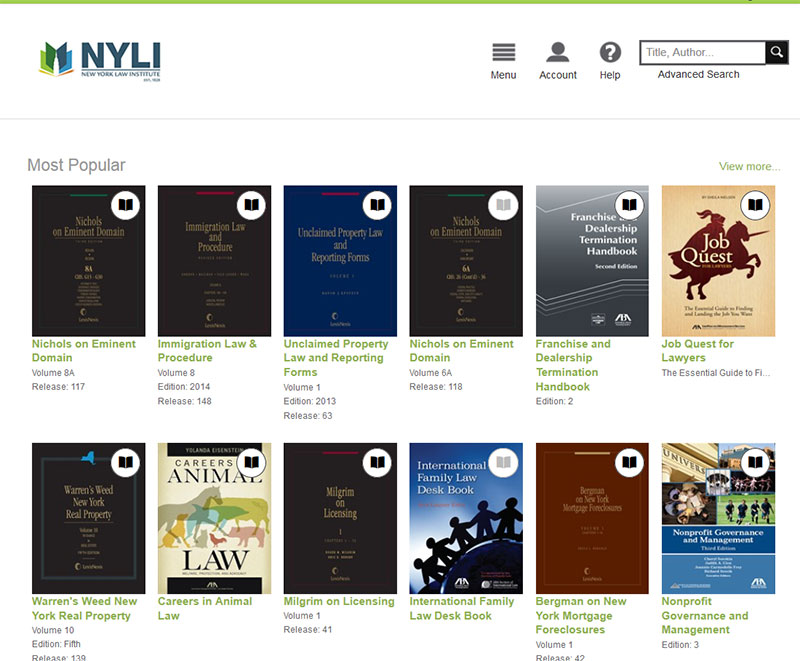Click the book icon on Nichols Volume 6A cover
This screenshot has width=800, height=661.
tap(503, 205)
